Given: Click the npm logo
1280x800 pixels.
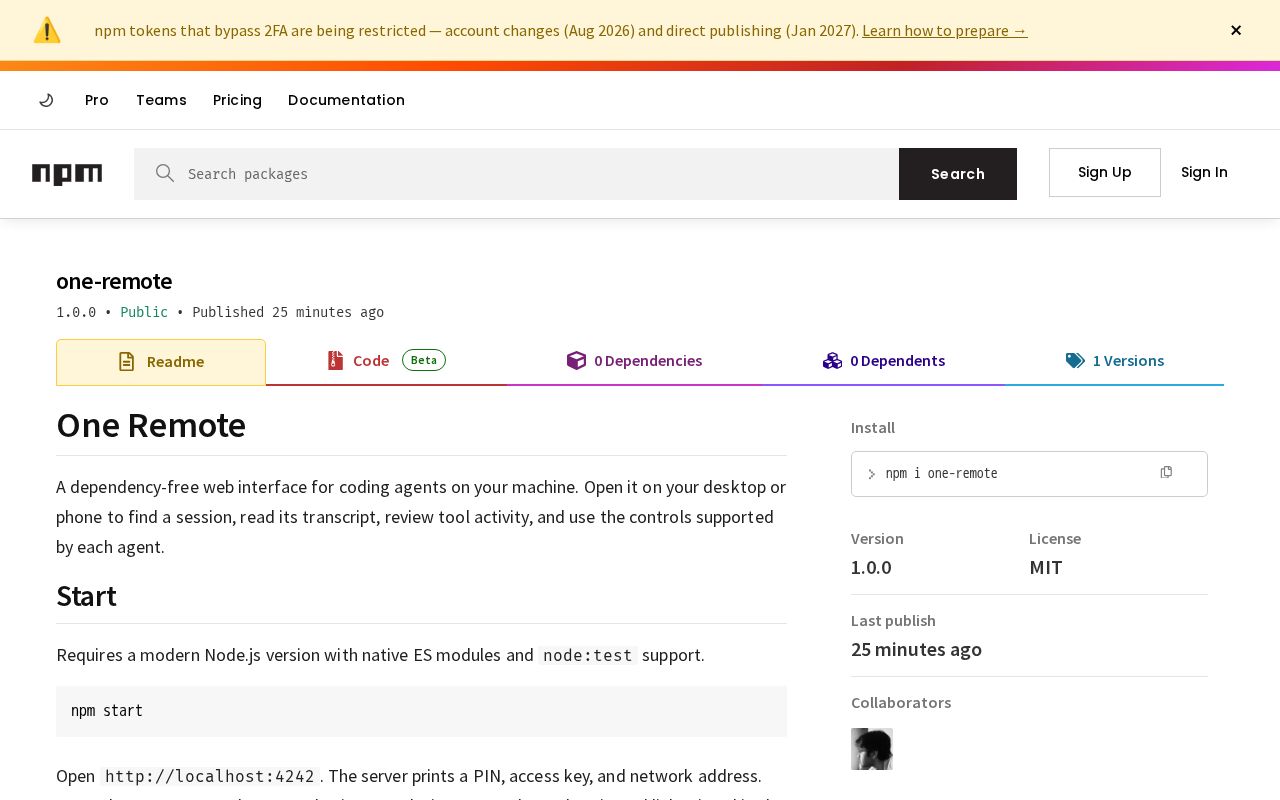Looking at the screenshot, I should pos(67,174).
